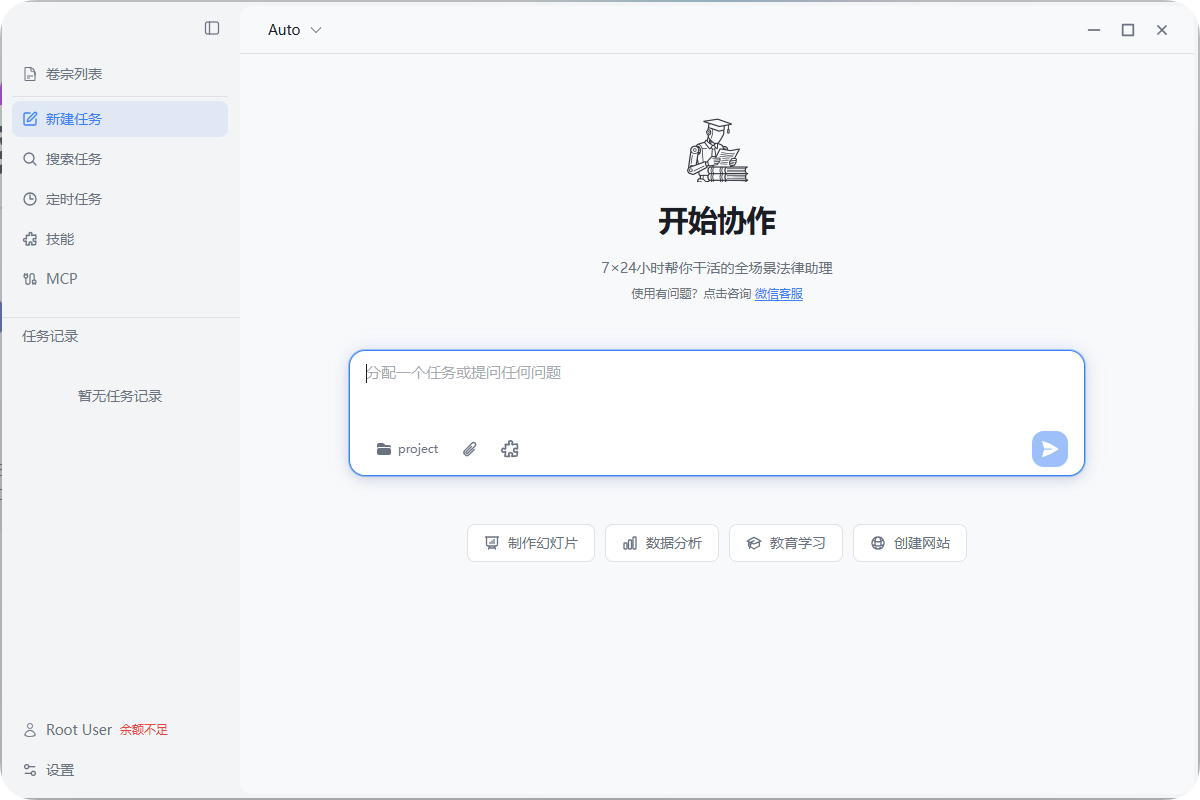The image size is (1200, 800).
Task: Open the MCP sidebar item
Action: [x=61, y=279]
